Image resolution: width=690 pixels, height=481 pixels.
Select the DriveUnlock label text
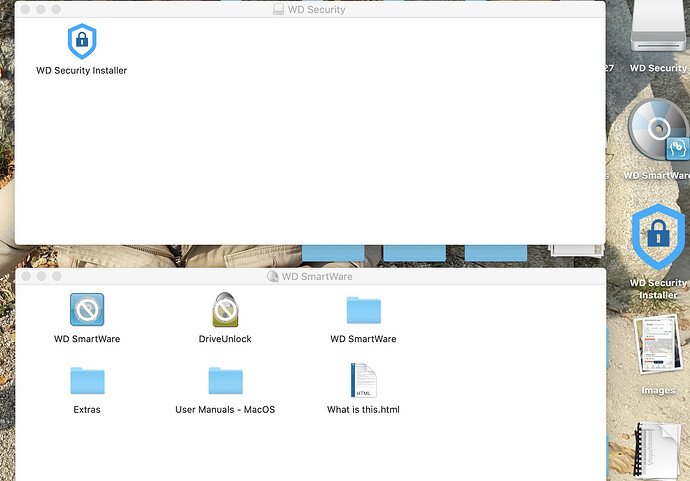pyautogui.click(x=225, y=339)
